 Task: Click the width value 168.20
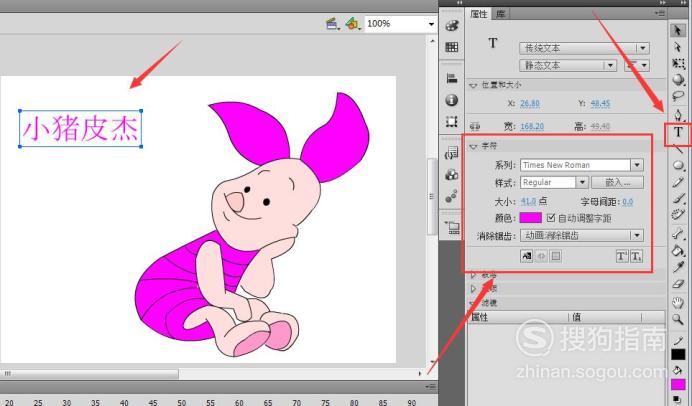click(x=532, y=127)
